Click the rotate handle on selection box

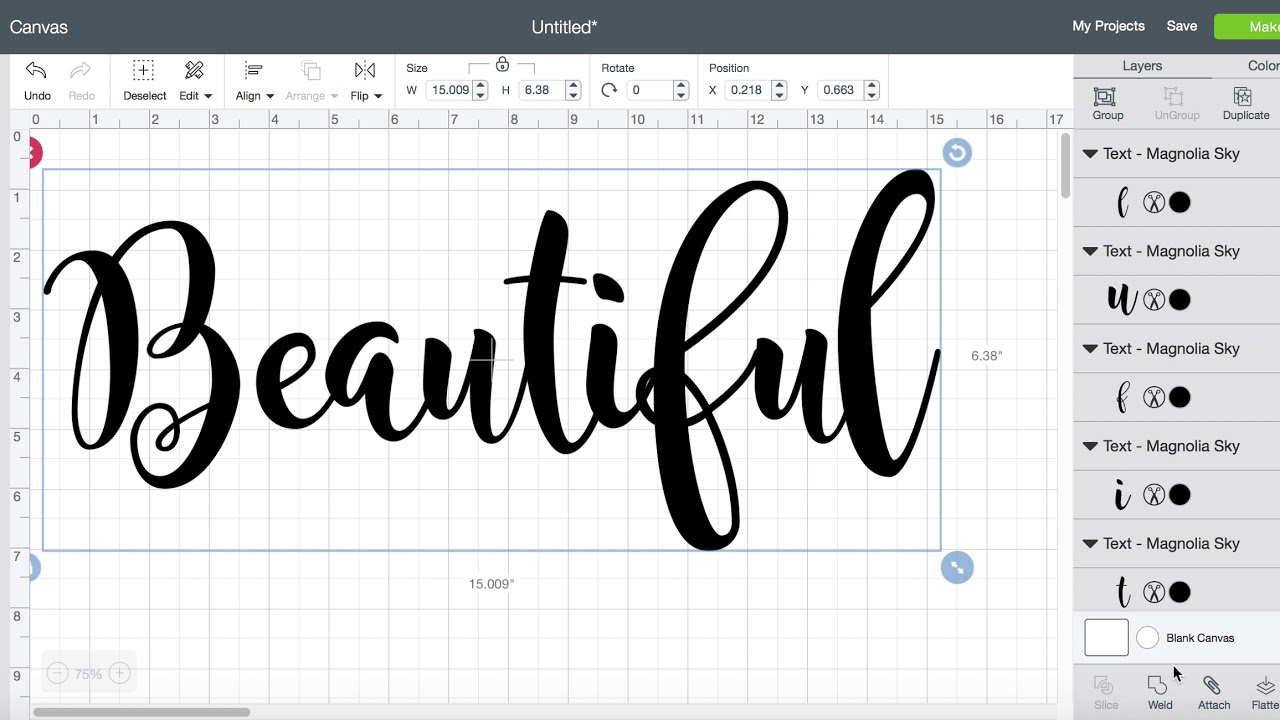[957, 153]
